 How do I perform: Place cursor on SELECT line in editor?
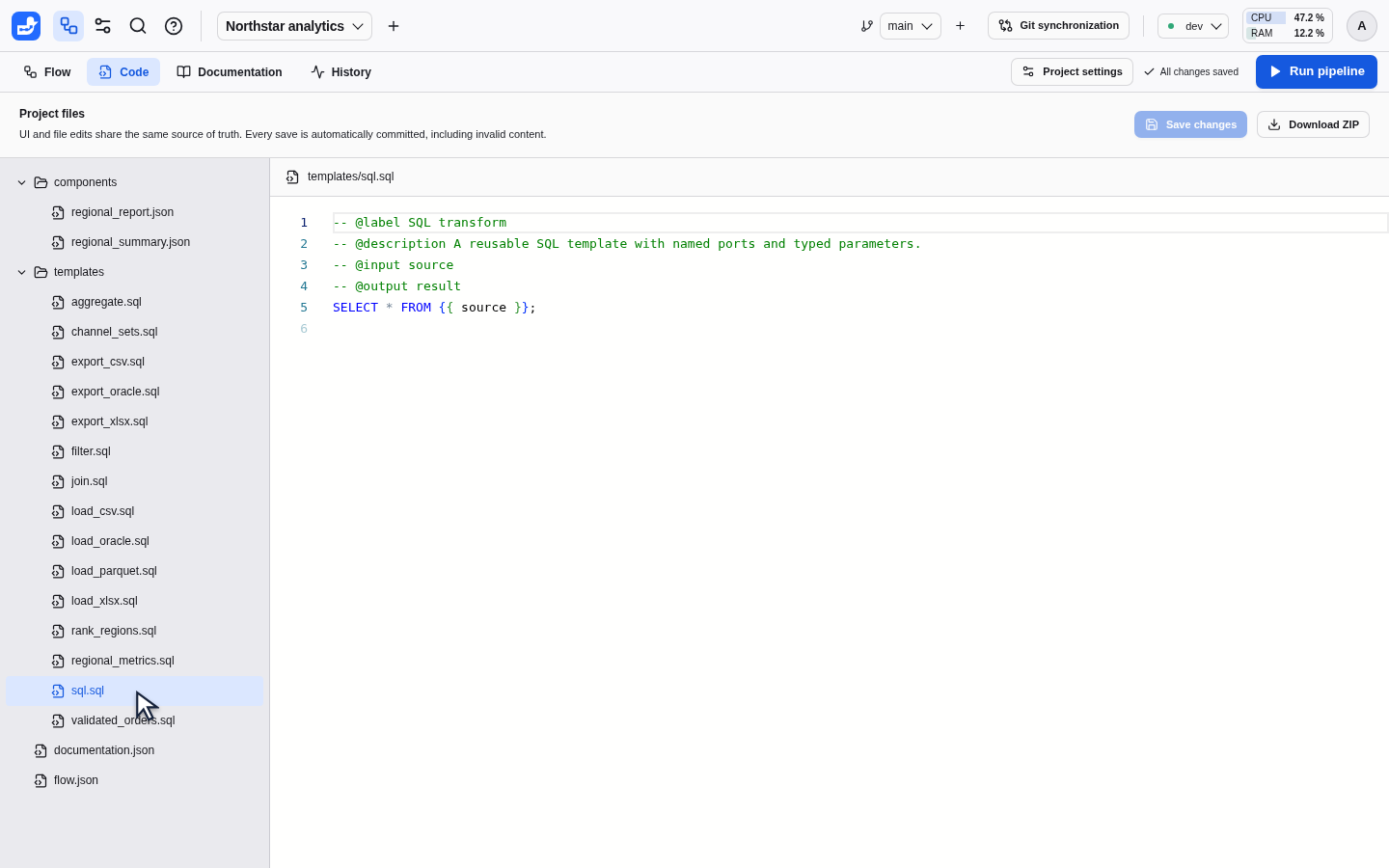pyautogui.click(x=434, y=308)
